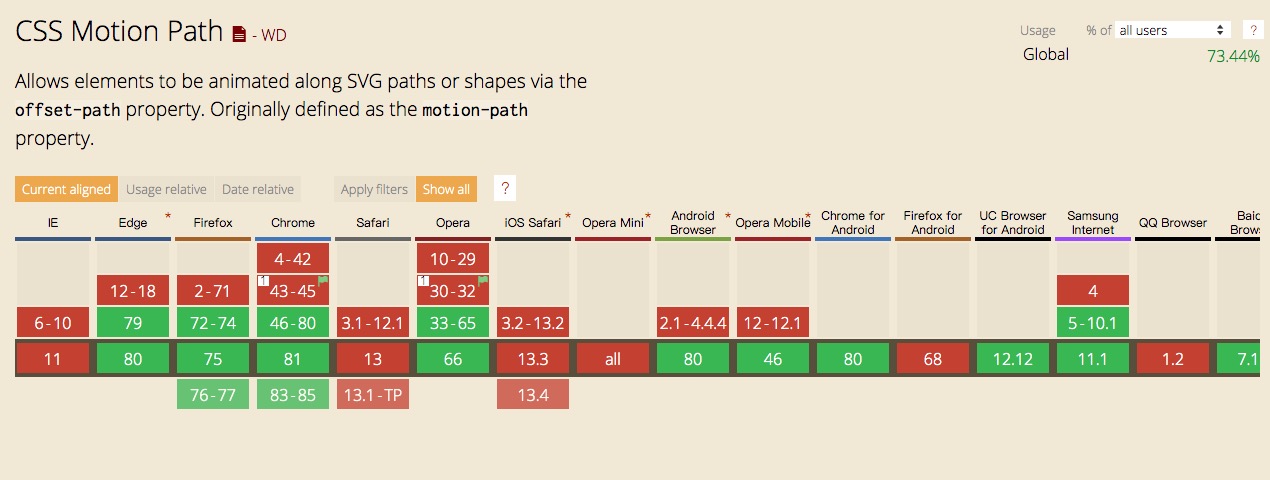Click the Apply filters button
1270x480 pixels.
[374, 189]
